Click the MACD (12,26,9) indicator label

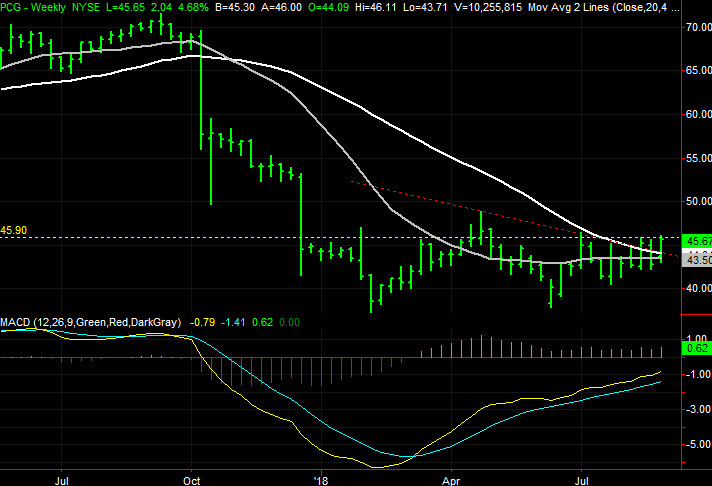click(x=92, y=322)
